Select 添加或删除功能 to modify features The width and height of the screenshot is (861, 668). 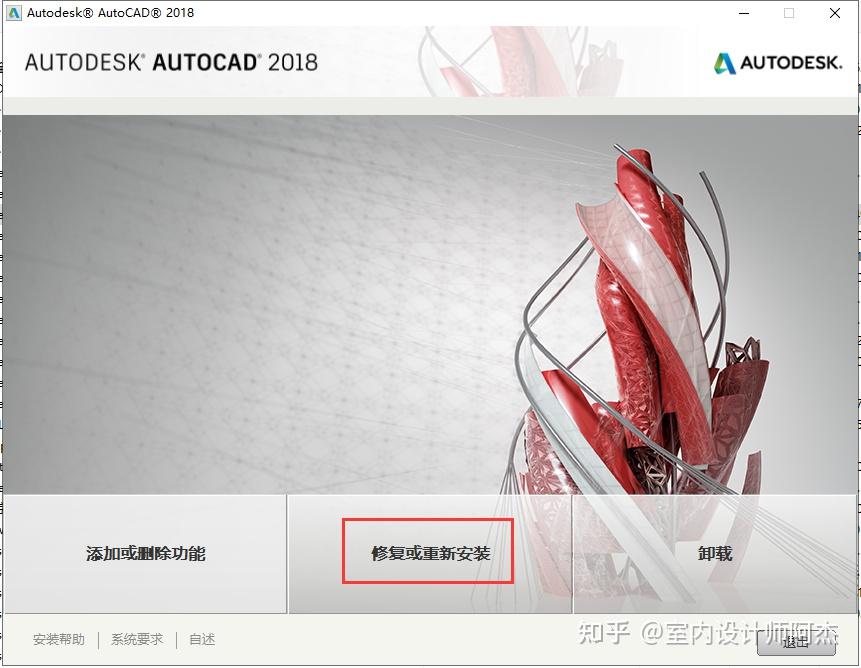click(145, 554)
